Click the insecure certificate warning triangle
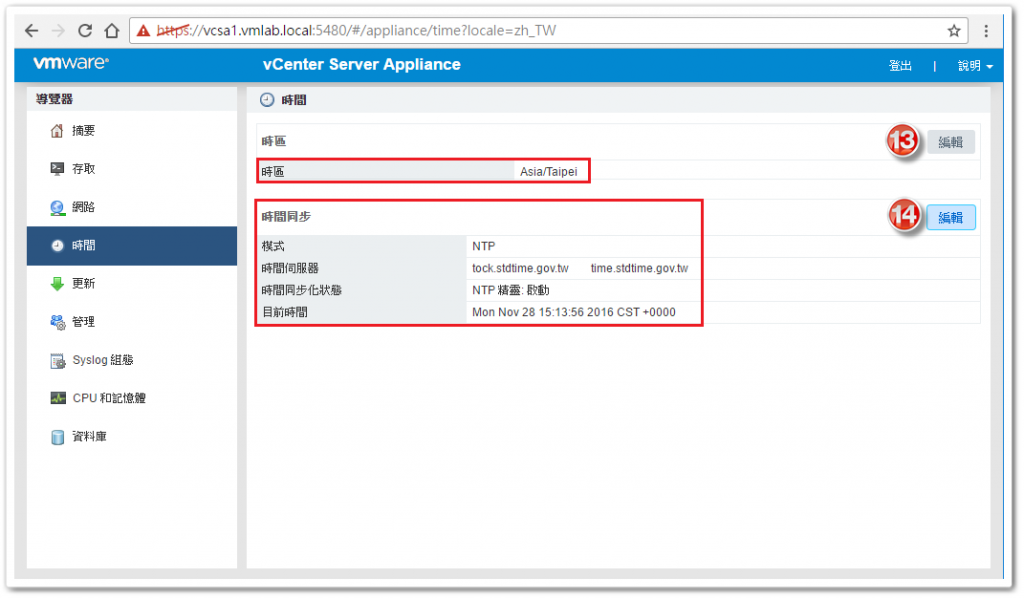This screenshot has height=599, width=1024. 143,31
